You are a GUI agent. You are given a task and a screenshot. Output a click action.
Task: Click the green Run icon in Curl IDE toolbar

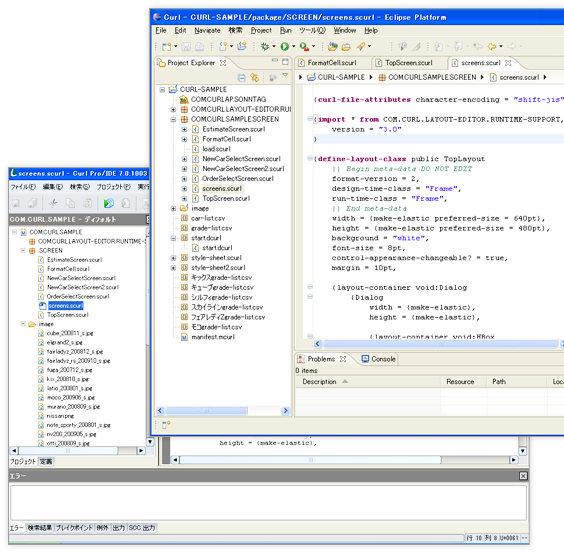pyautogui.click(x=109, y=203)
